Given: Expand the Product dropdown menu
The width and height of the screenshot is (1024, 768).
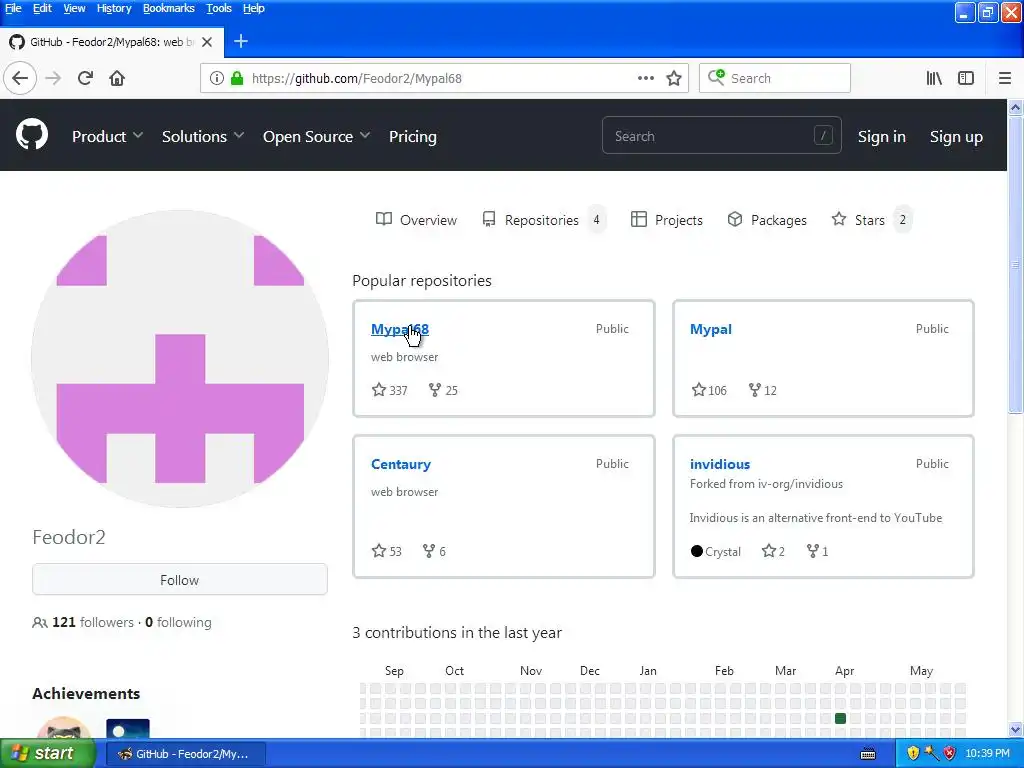Looking at the screenshot, I should click(107, 136).
